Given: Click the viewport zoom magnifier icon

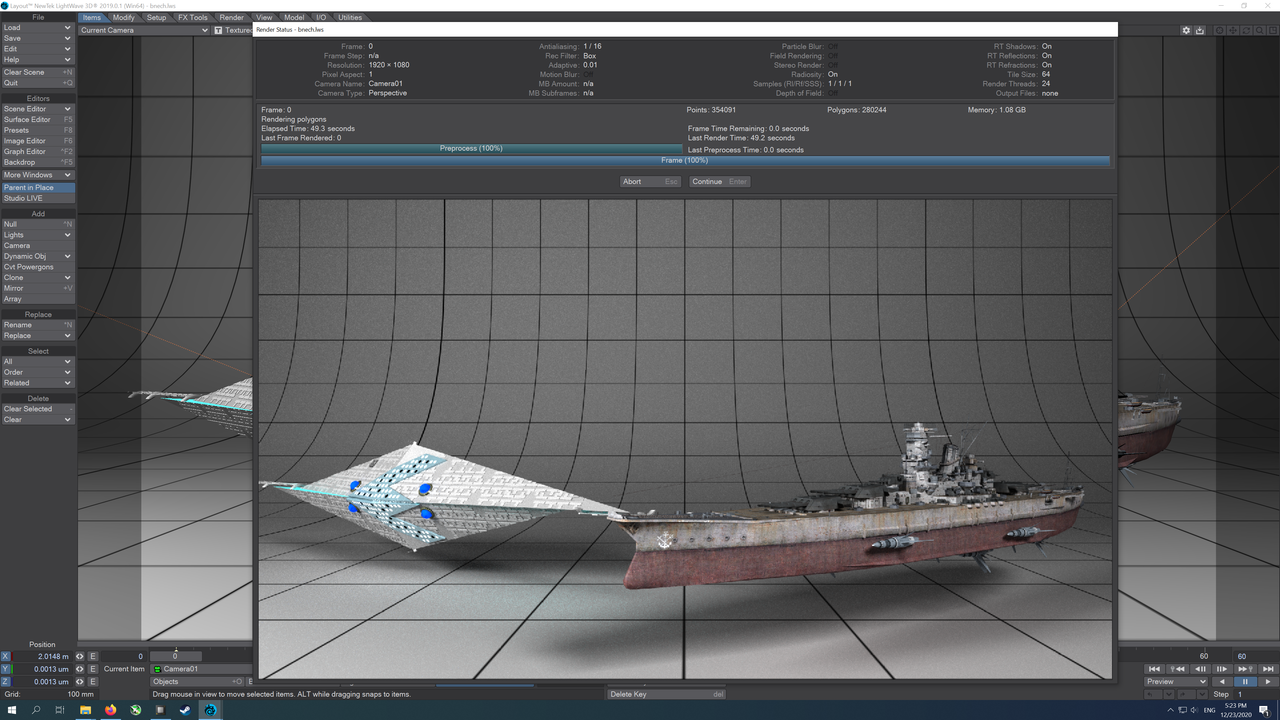Looking at the screenshot, I should click(1259, 31).
